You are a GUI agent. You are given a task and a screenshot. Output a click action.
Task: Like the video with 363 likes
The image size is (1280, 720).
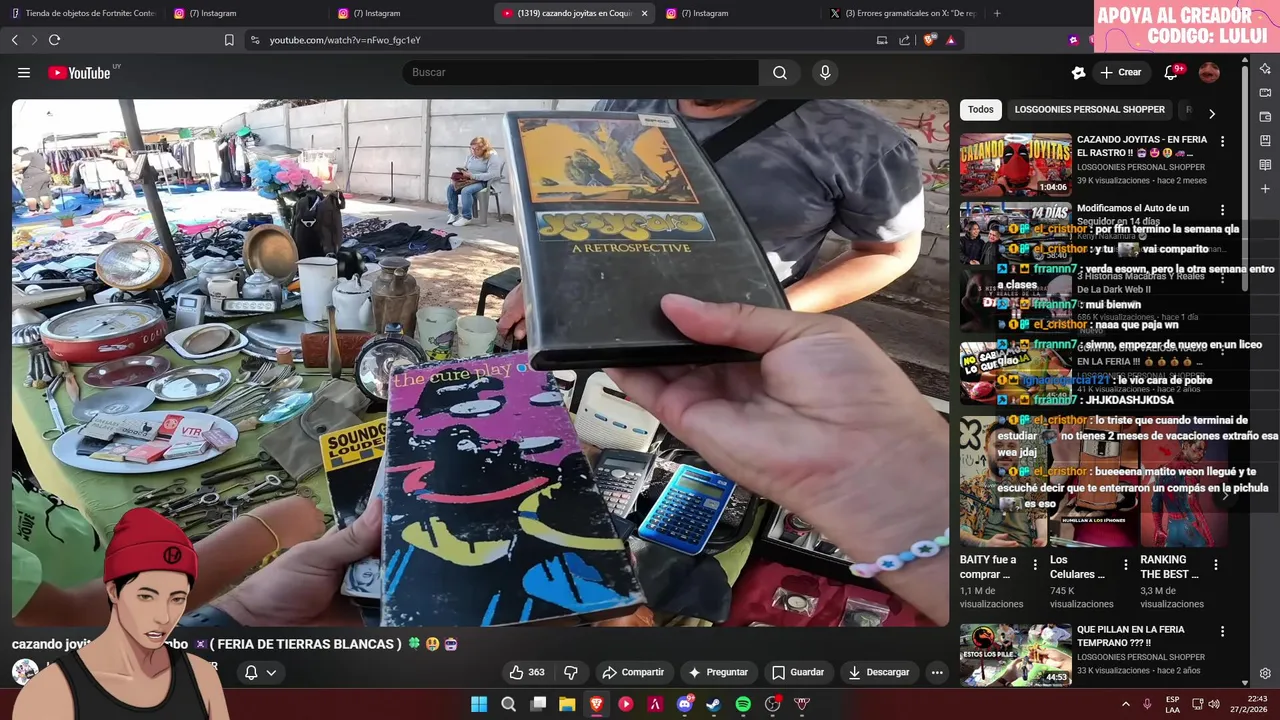point(527,672)
